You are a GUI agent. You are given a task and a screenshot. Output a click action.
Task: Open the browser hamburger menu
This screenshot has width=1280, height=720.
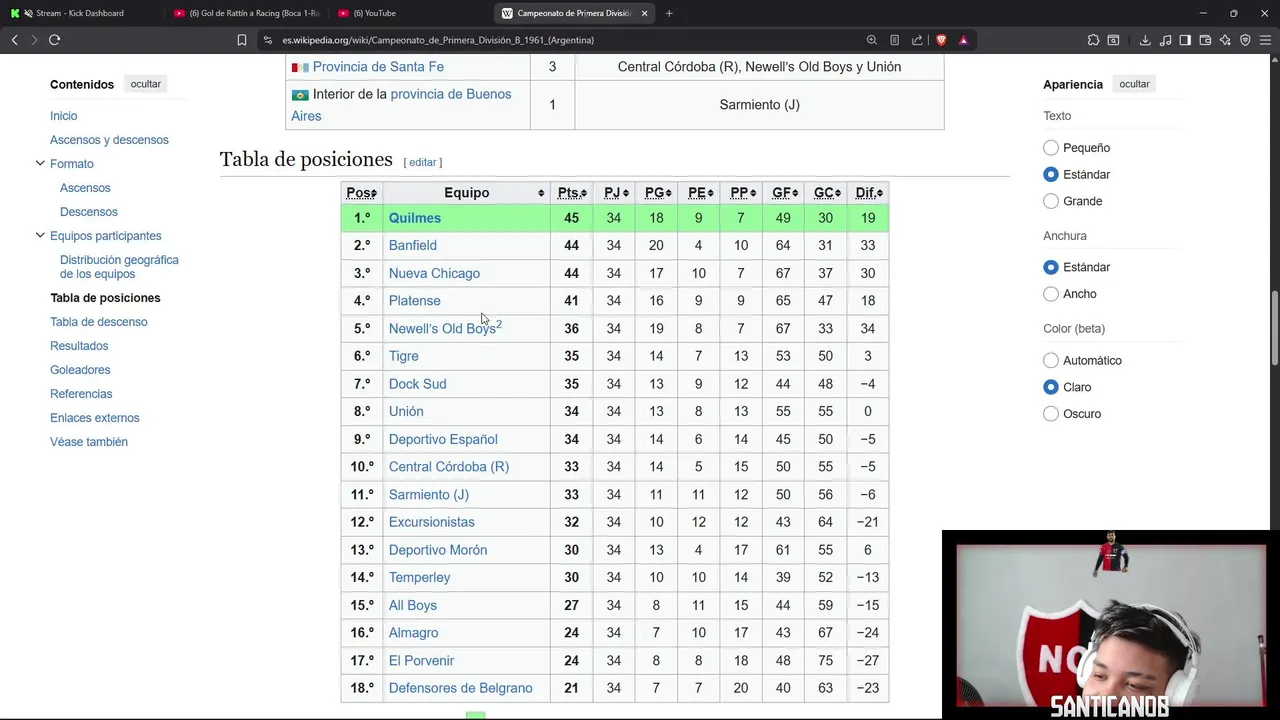pyautogui.click(x=1265, y=40)
